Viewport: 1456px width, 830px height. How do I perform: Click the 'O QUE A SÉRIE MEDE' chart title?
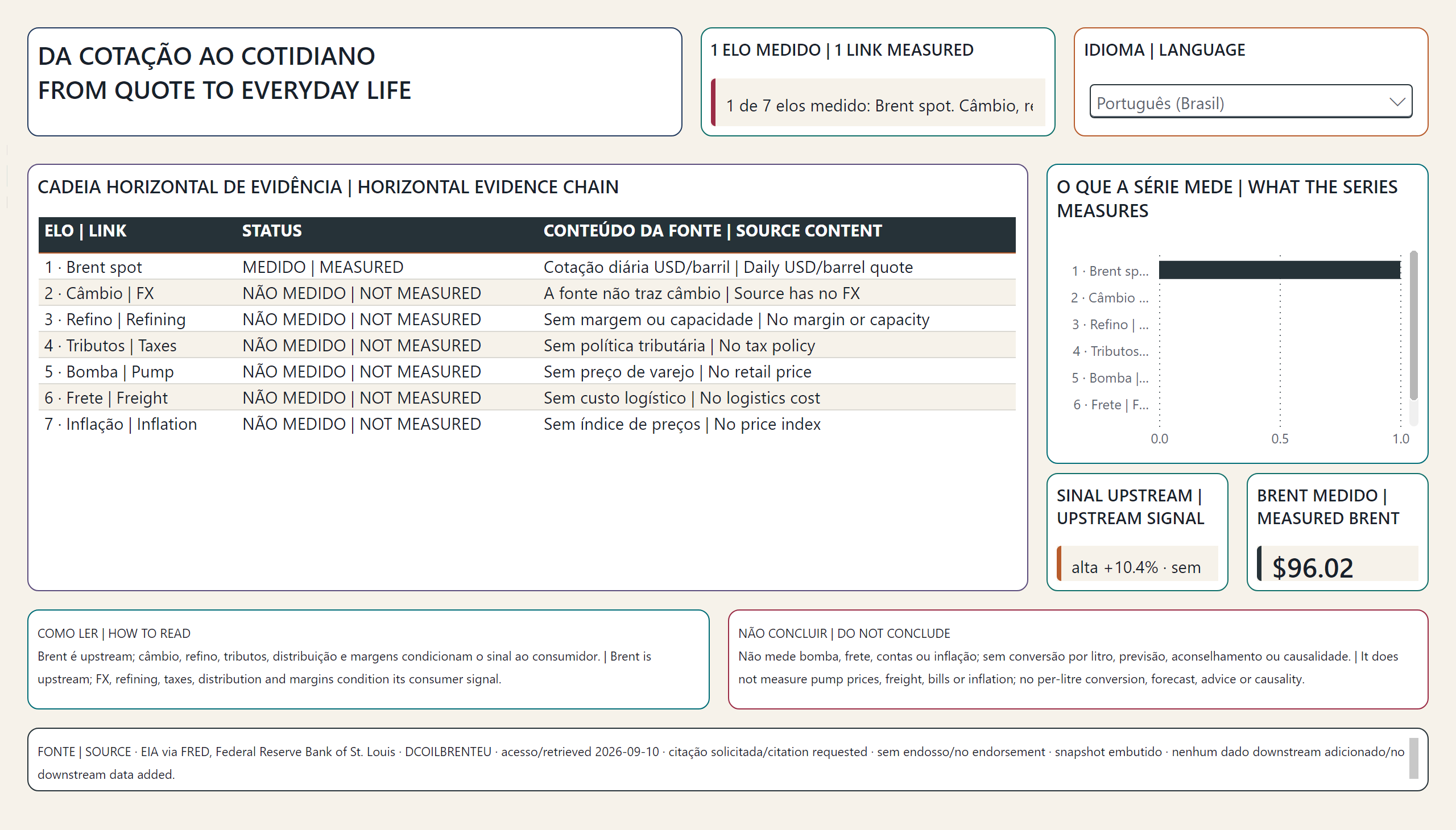pyautogui.click(x=1227, y=199)
